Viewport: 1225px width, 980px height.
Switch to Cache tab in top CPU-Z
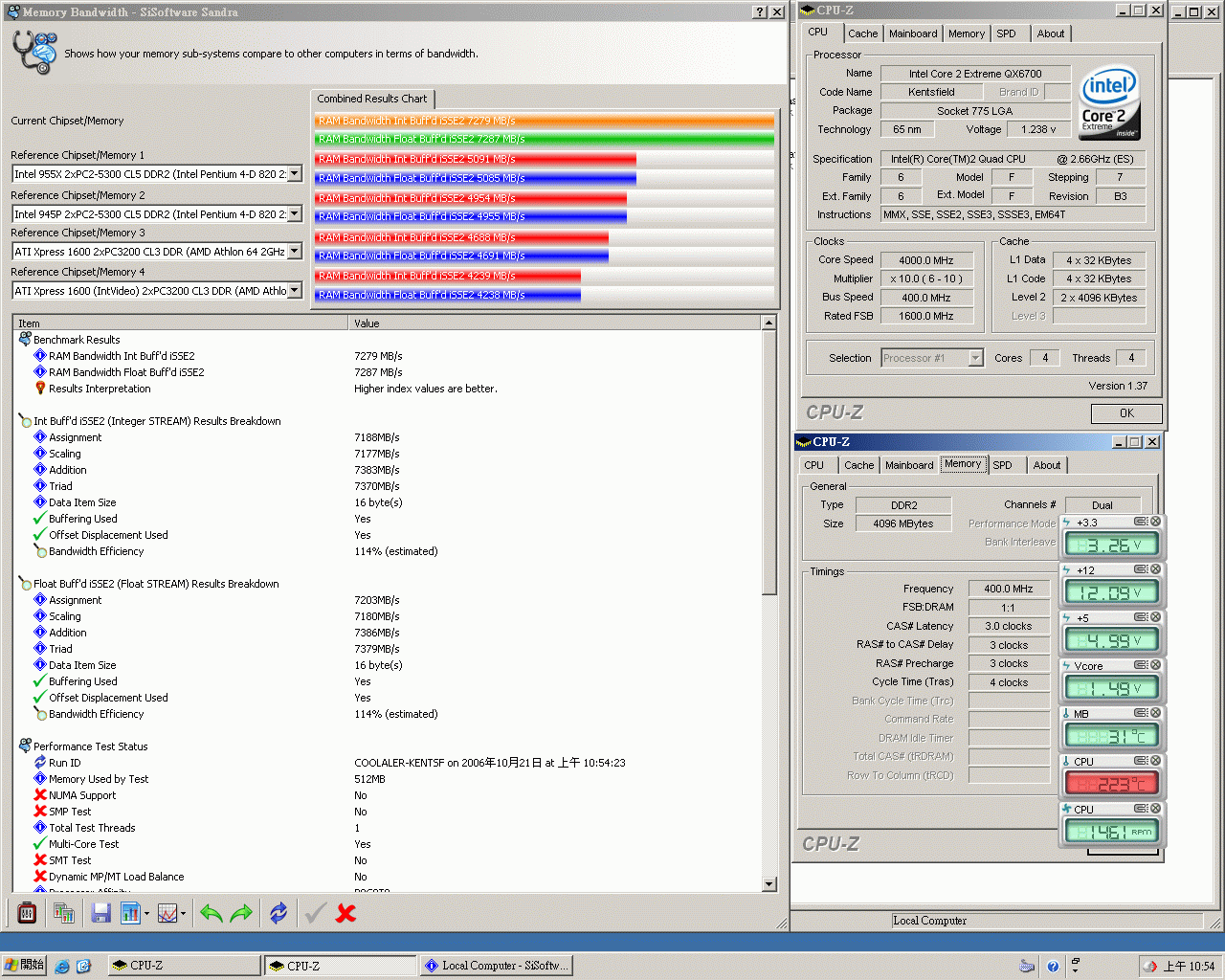tap(862, 33)
